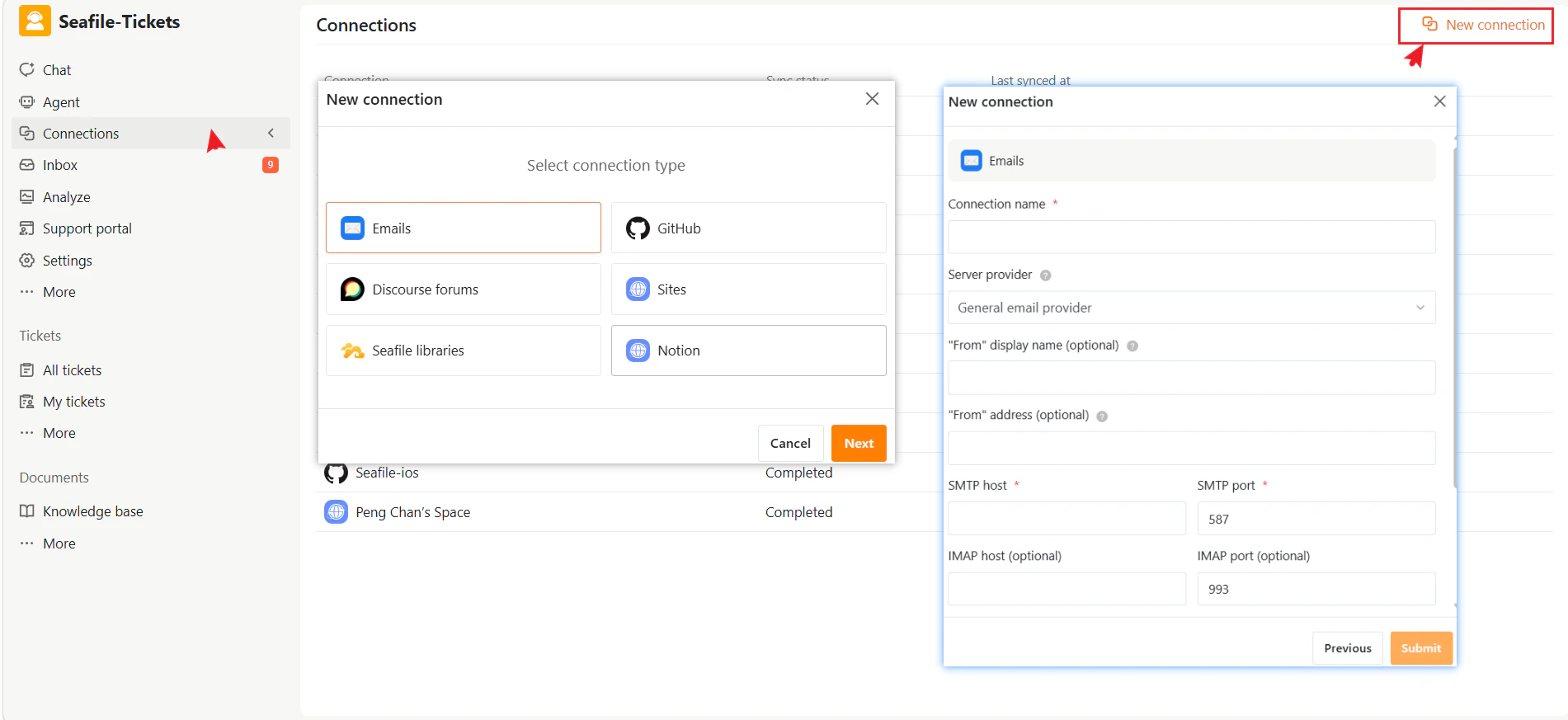Click the Previous button in the form
Image resolution: width=1568 pixels, height=720 pixels.
[x=1348, y=648]
